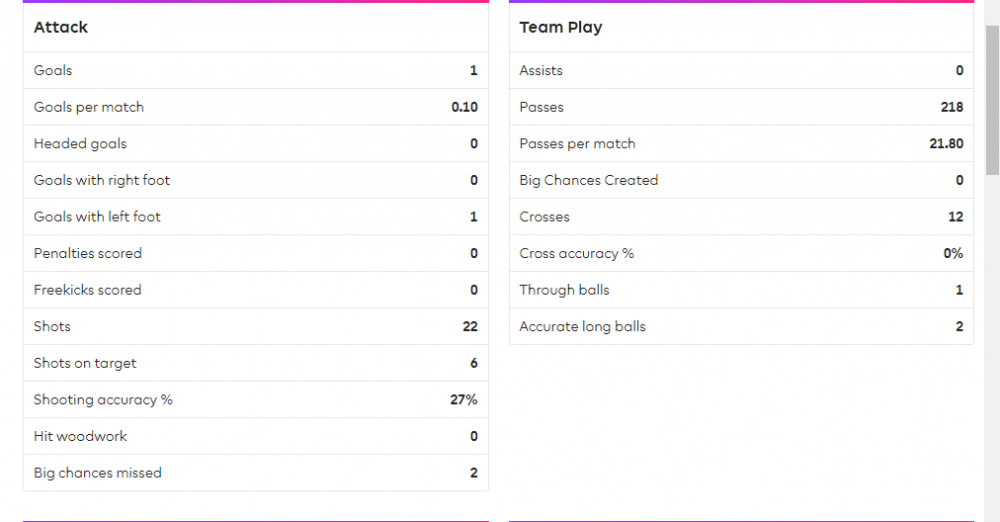Click the vertical scrollbar thumb

[991, 100]
